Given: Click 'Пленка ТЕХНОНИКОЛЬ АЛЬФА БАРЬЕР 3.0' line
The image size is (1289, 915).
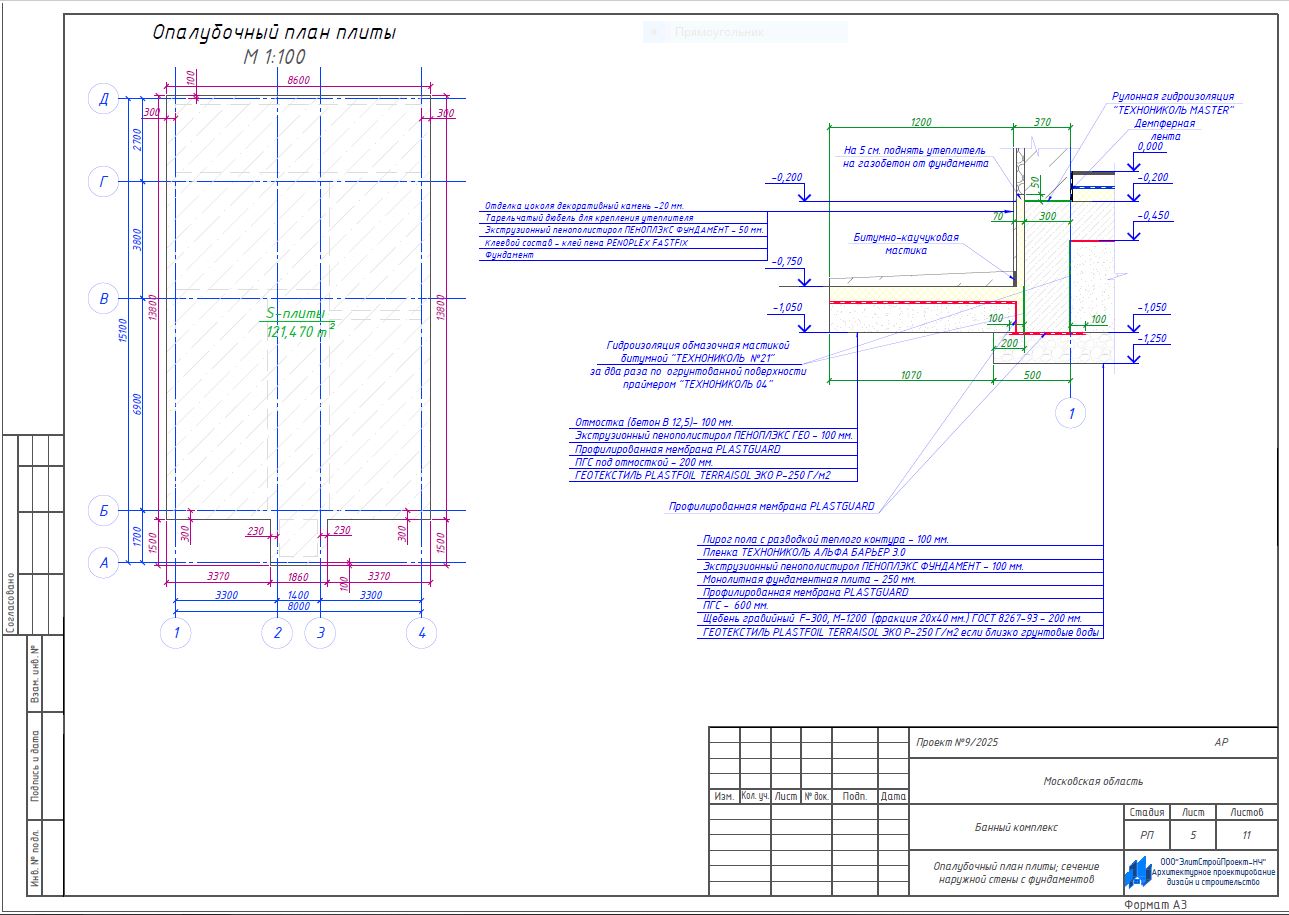Looking at the screenshot, I should click(x=804, y=552).
